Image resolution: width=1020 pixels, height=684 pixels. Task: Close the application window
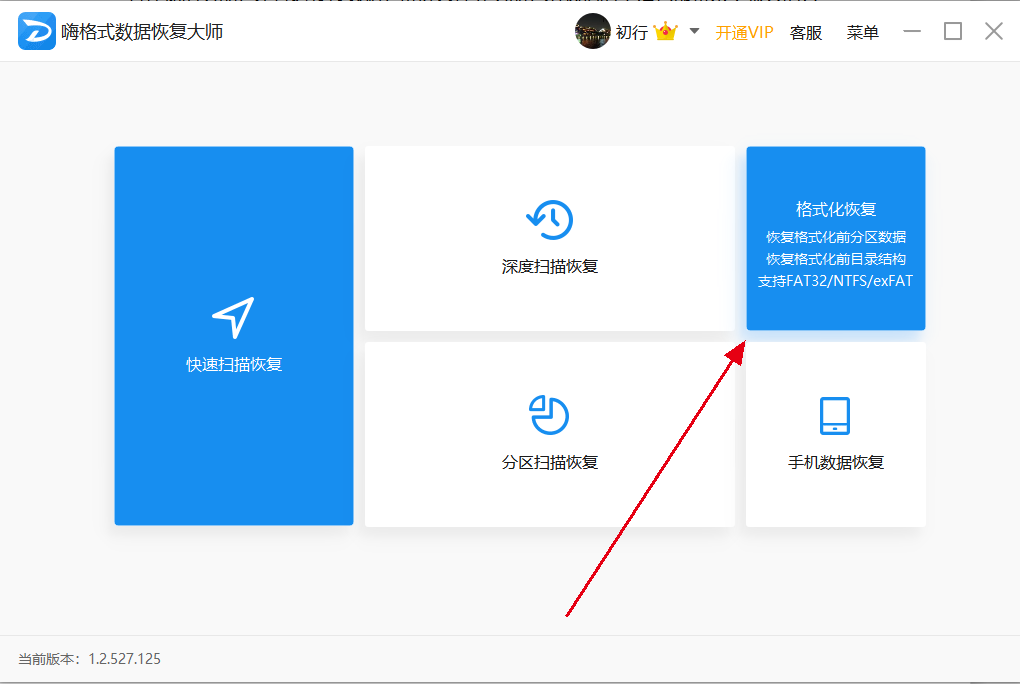tap(993, 31)
